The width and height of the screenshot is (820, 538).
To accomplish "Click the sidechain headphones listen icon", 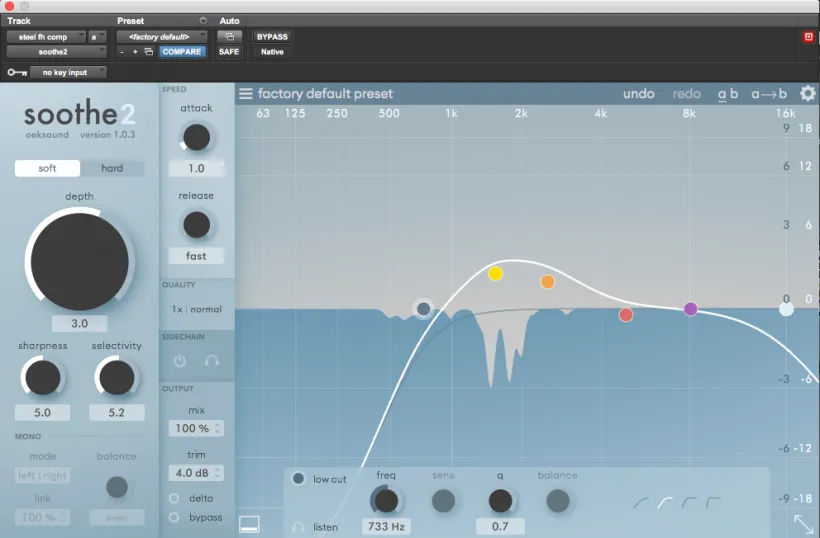I will point(212,361).
